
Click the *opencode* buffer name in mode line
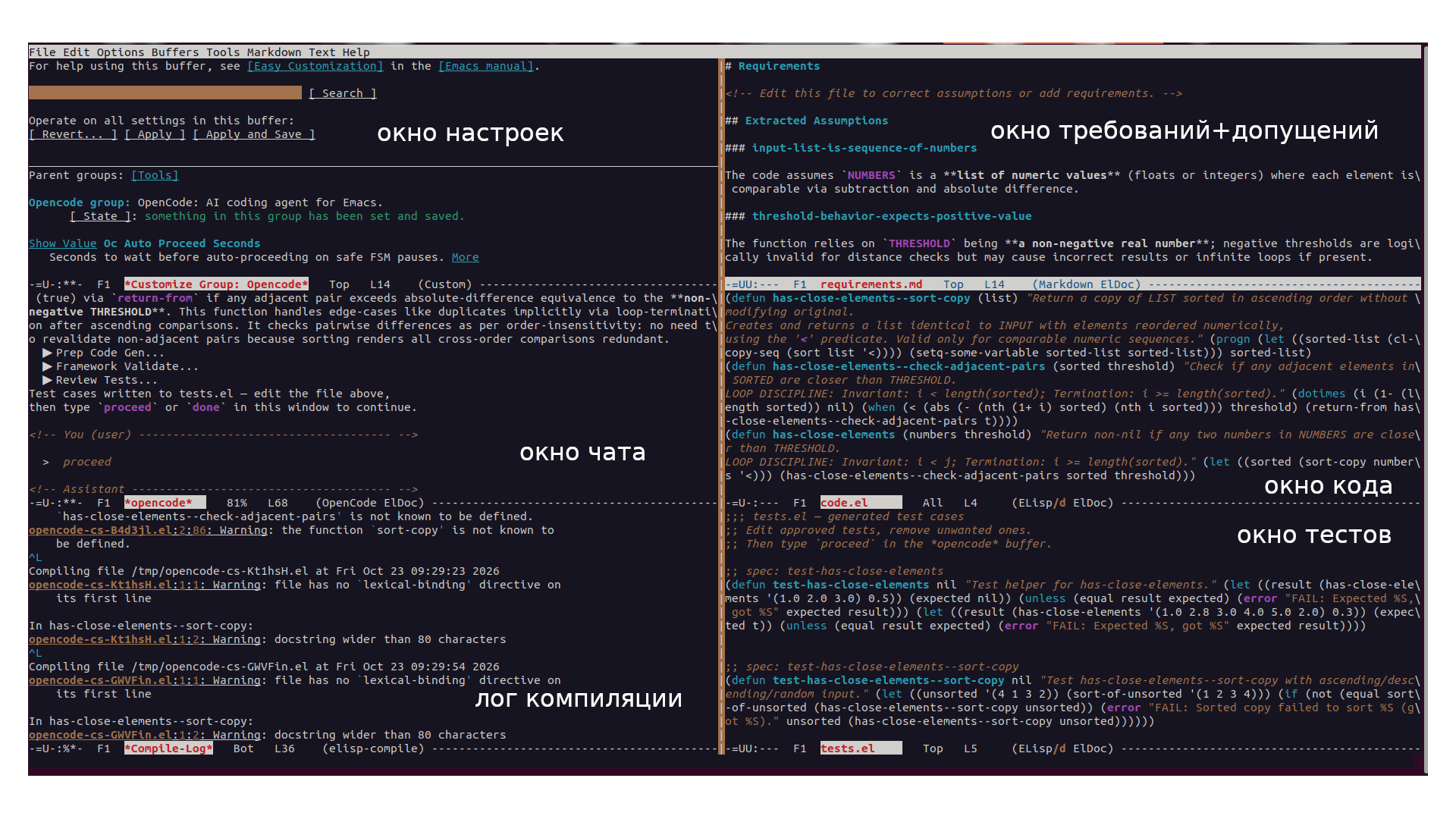[x=165, y=503]
